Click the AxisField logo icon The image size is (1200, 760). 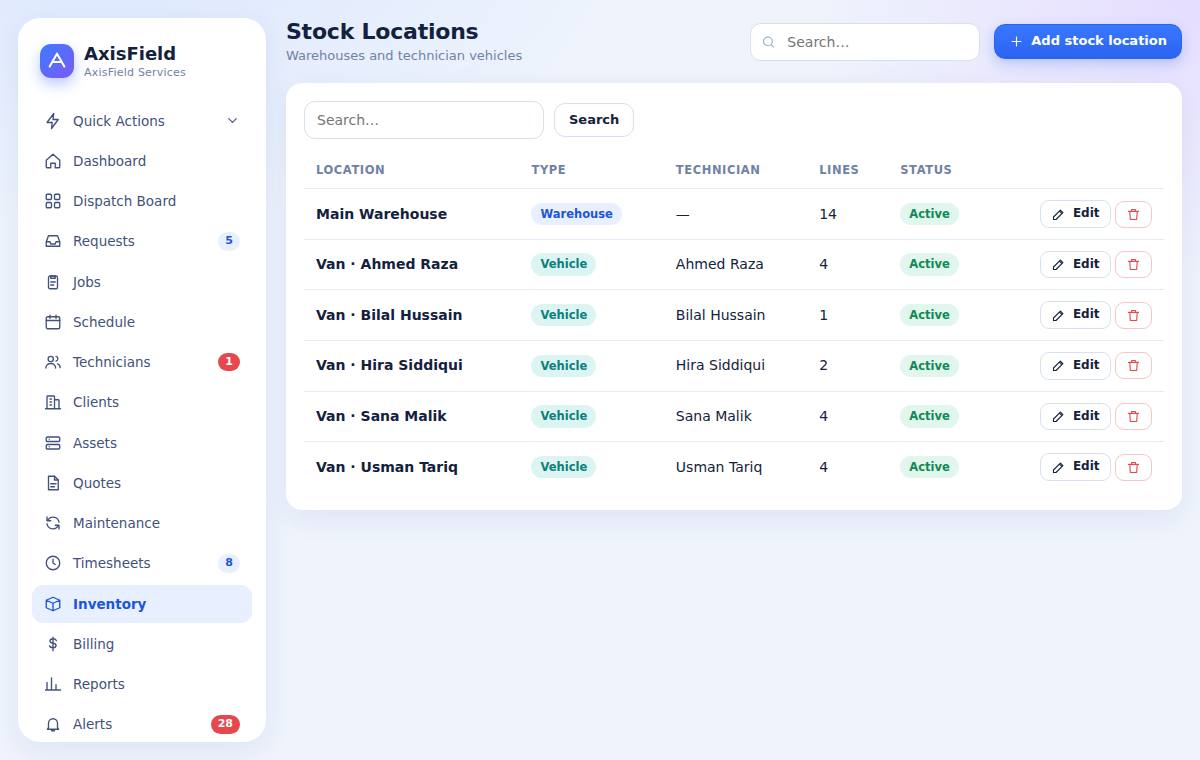(57, 61)
